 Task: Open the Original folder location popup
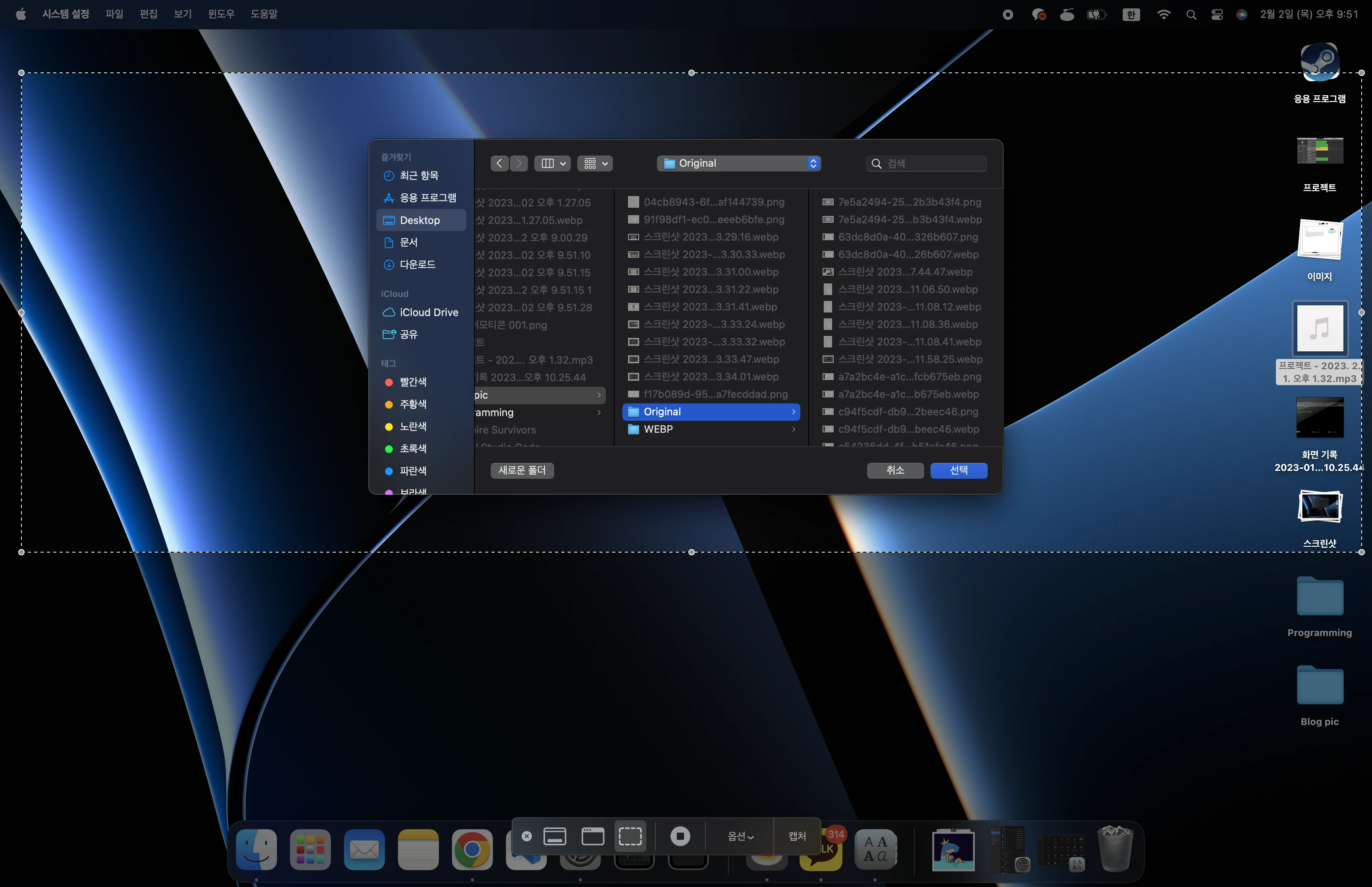tap(739, 164)
